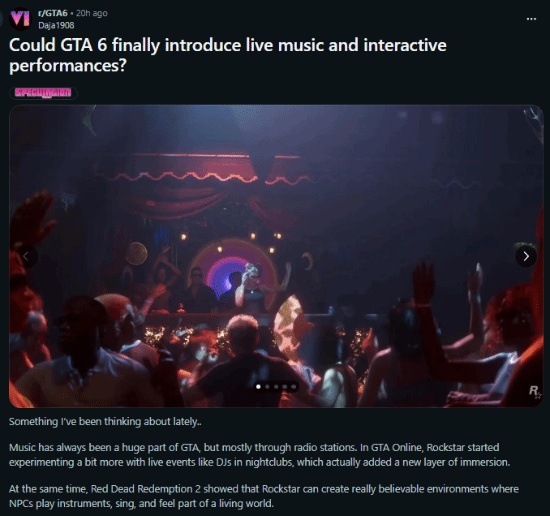Click the Red Dead Redemption 2 paragraph

pos(264,496)
